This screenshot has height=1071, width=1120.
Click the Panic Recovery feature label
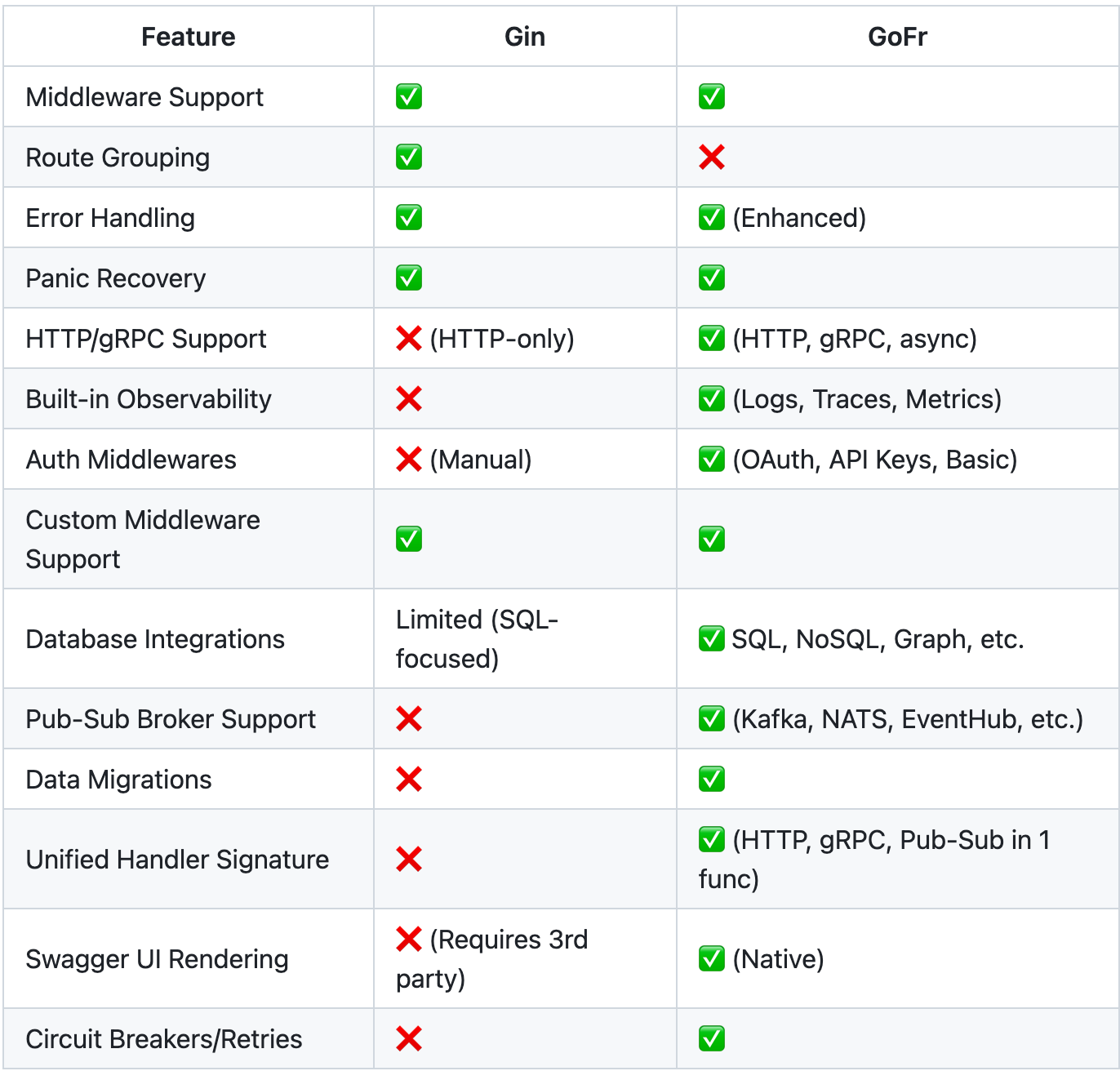tap(116, 278)
